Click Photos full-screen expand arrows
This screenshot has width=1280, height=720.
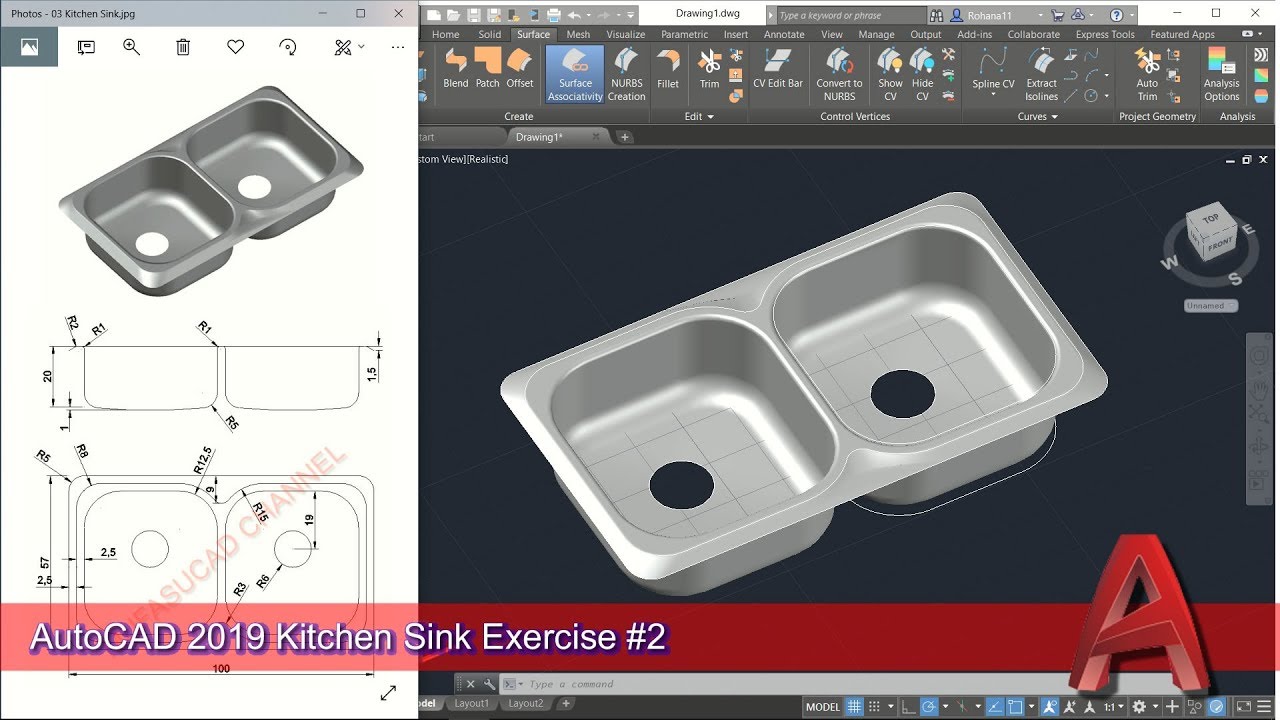(389, 692)
